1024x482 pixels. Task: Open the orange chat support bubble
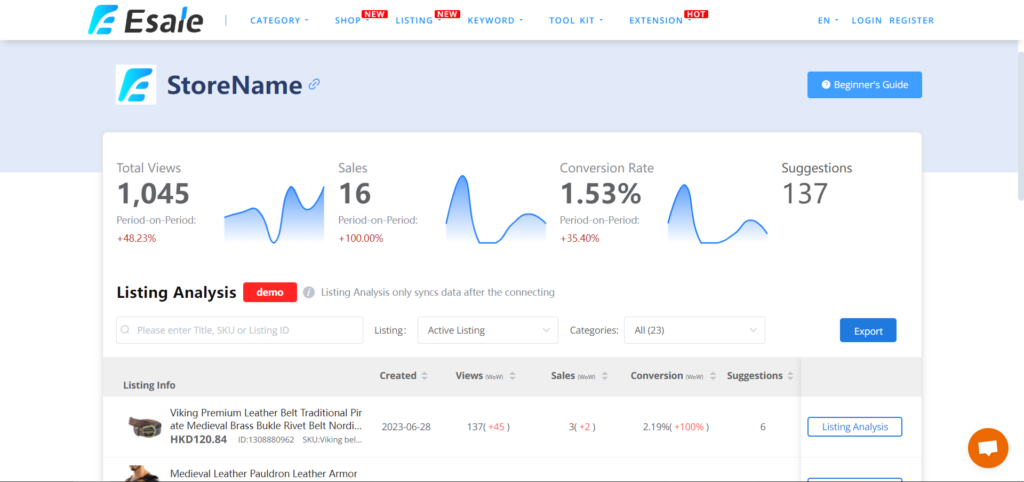987,448
